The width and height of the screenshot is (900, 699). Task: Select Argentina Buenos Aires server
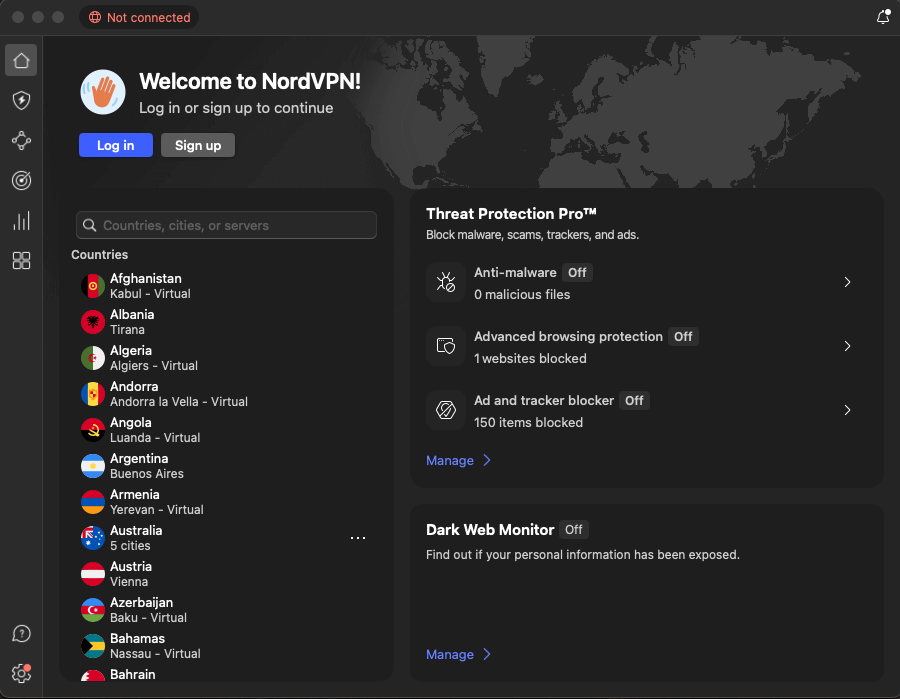pyautogui.click(x=226, y=466)
